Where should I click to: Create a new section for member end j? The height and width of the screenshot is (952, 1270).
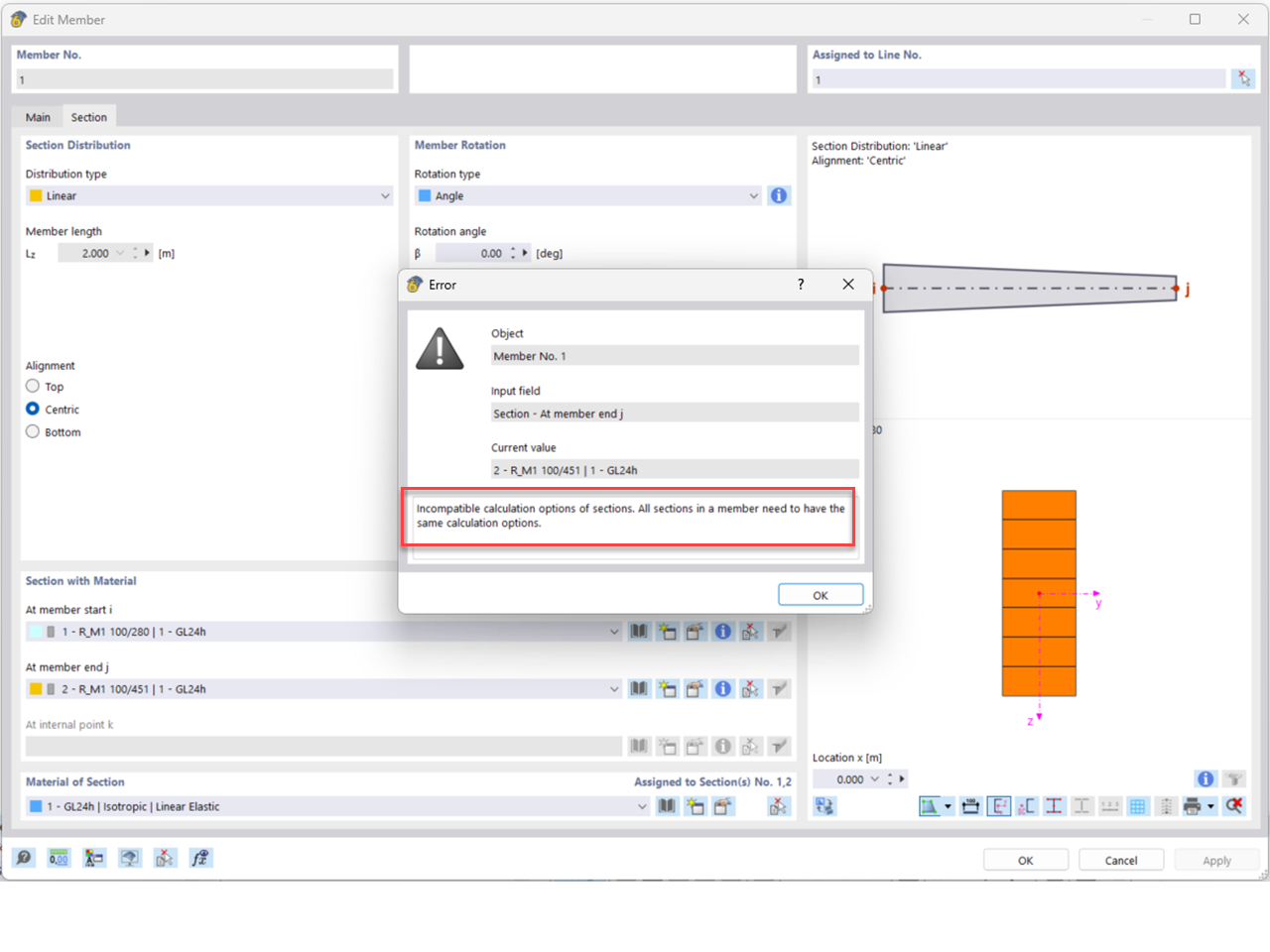point(667,688)
